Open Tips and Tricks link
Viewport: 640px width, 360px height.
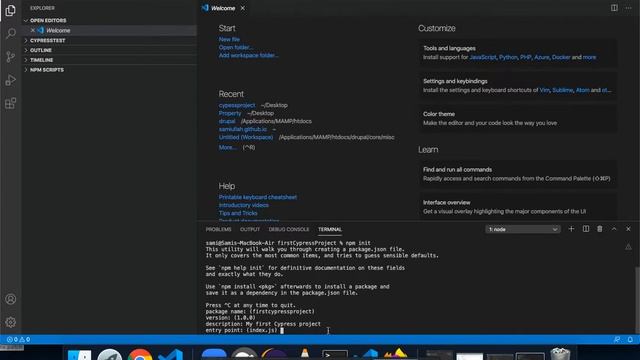coord(238,213)
